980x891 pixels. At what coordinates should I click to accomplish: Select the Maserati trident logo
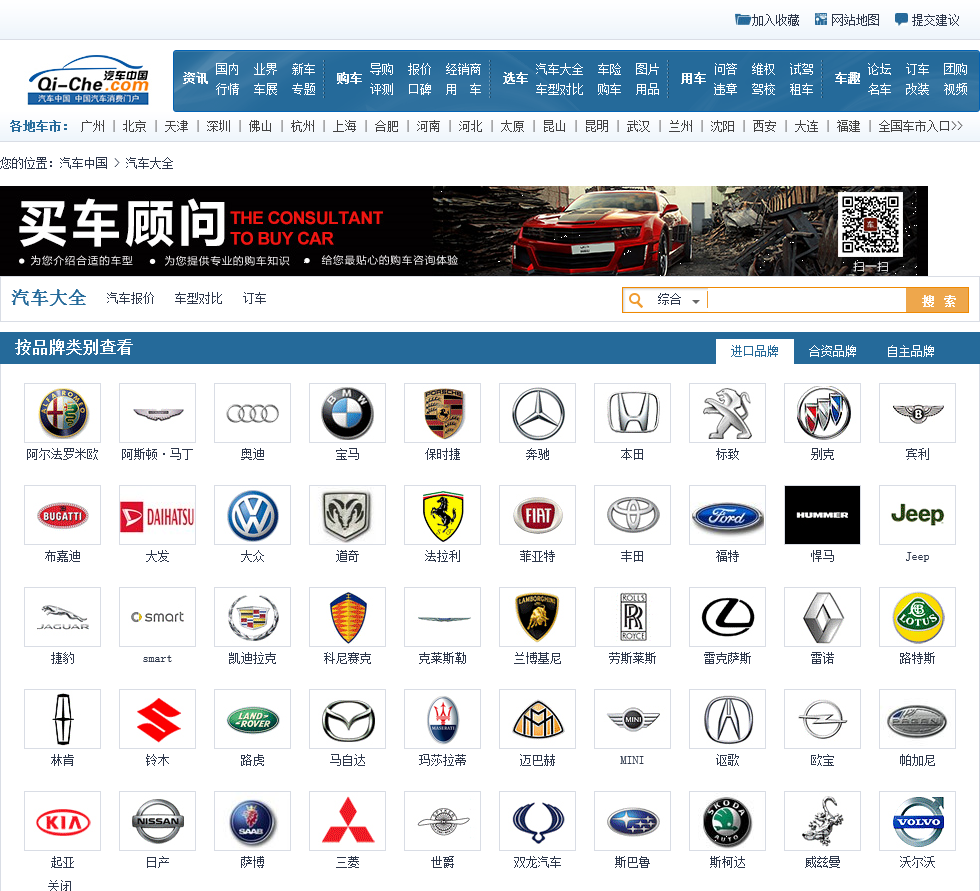coord(442,719)
